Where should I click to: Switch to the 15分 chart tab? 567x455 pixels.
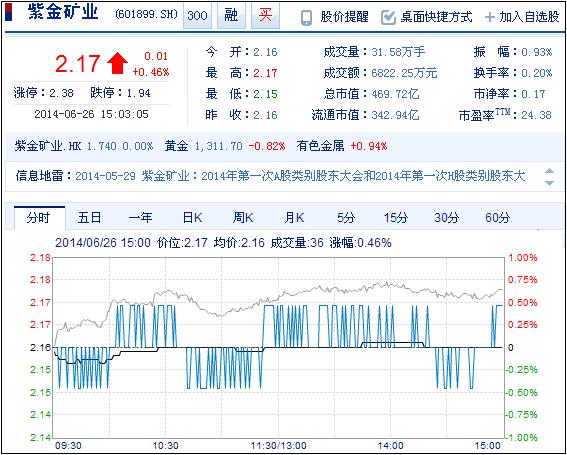[396, 218]
